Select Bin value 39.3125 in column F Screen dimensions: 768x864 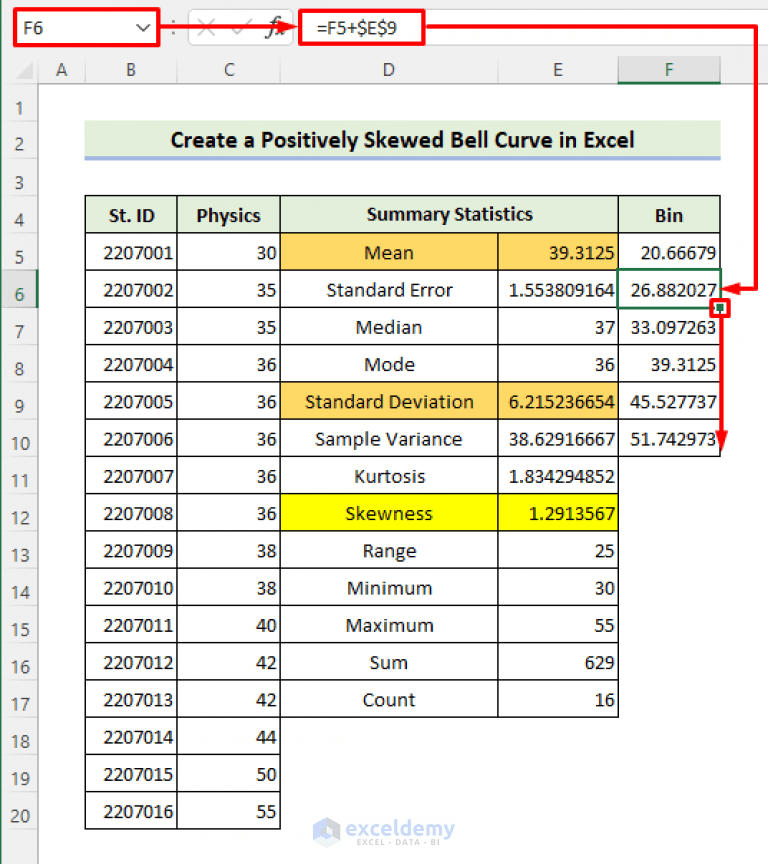[669, 364]
